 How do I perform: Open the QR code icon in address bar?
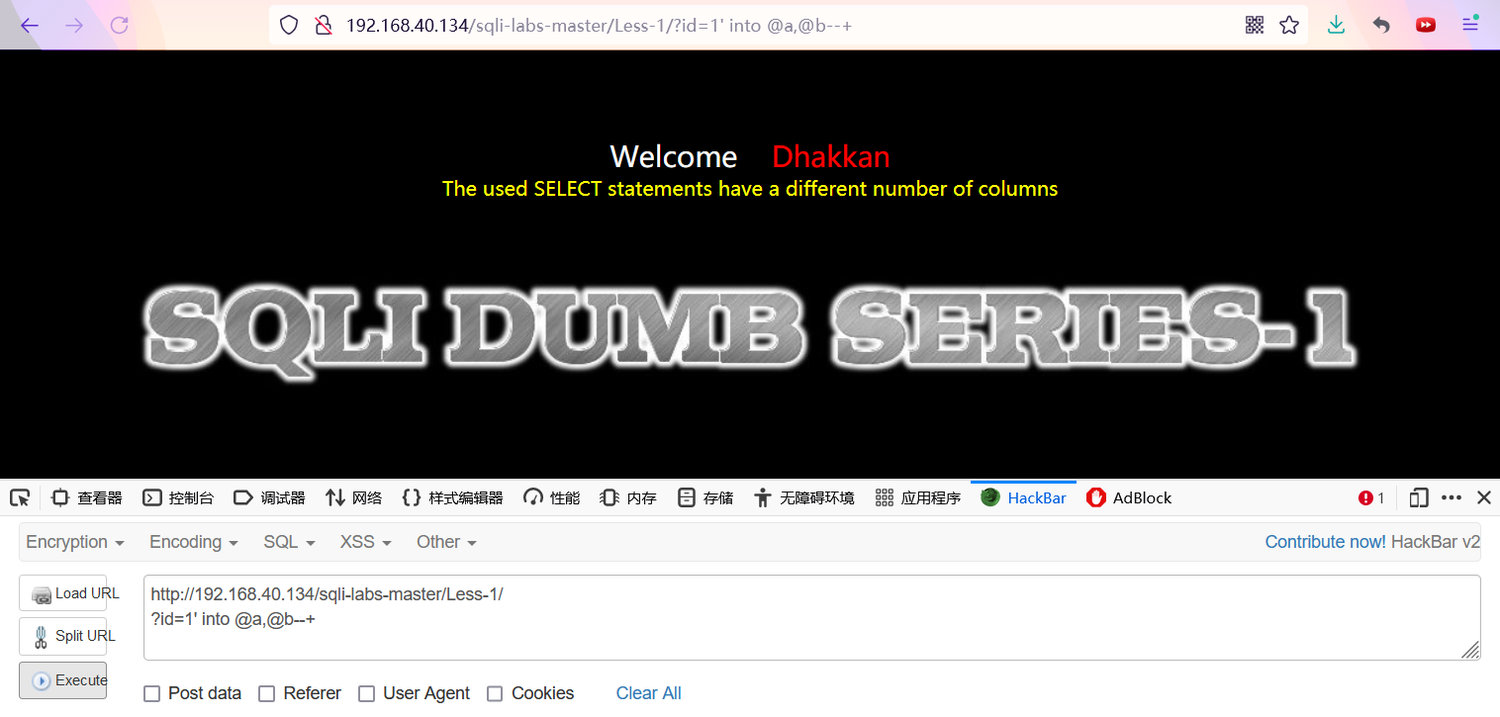click(x=1255, y=25)
